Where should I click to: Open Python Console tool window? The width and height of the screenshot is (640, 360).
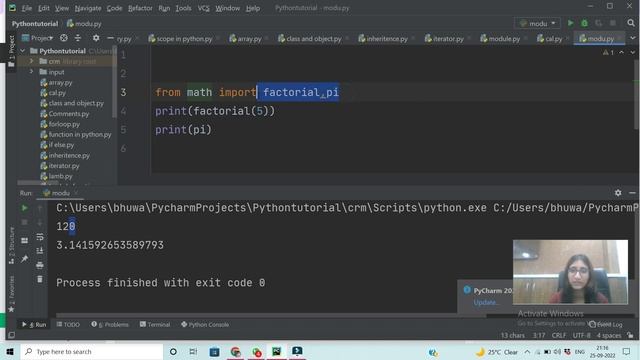[x=205, y=324]
